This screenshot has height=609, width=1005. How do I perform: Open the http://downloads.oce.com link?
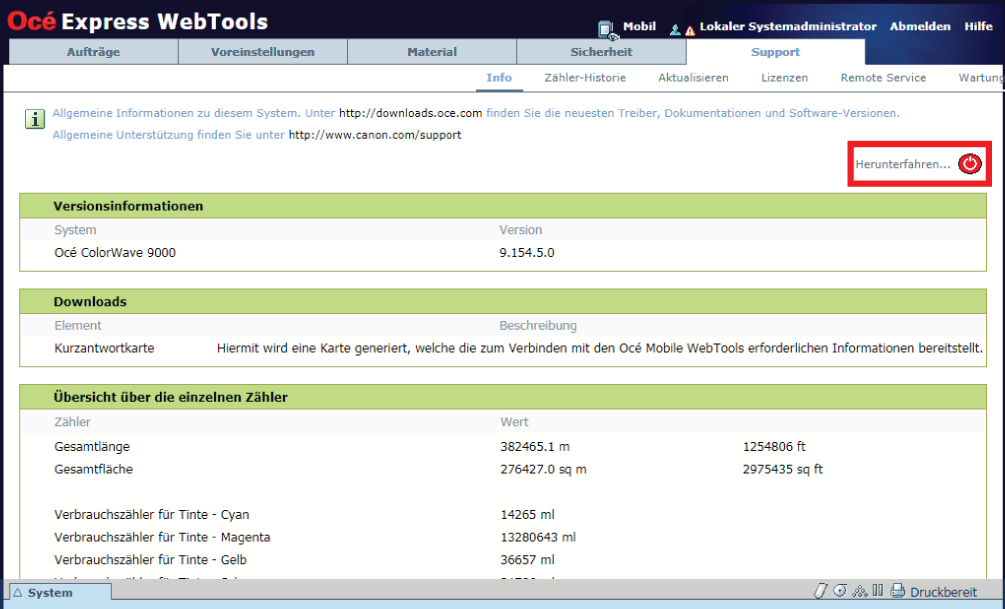(410, 113)
